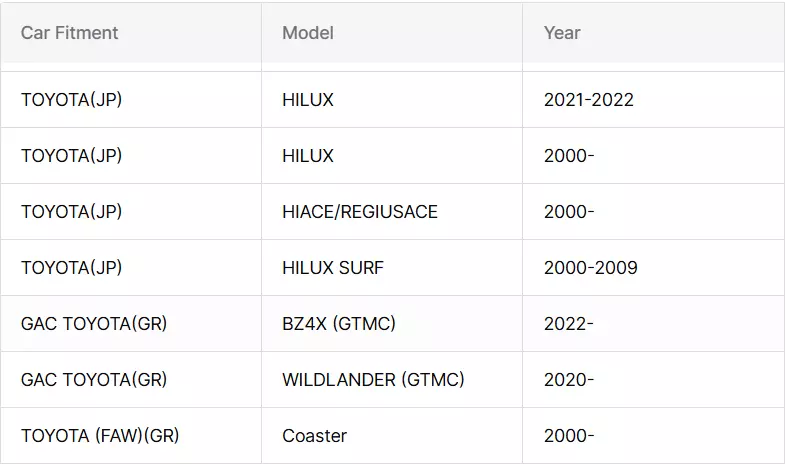Click GAC TOYOTA(GR) in the BZ4X row
This screenshot has height=464, width=785.
click(94, 324)
